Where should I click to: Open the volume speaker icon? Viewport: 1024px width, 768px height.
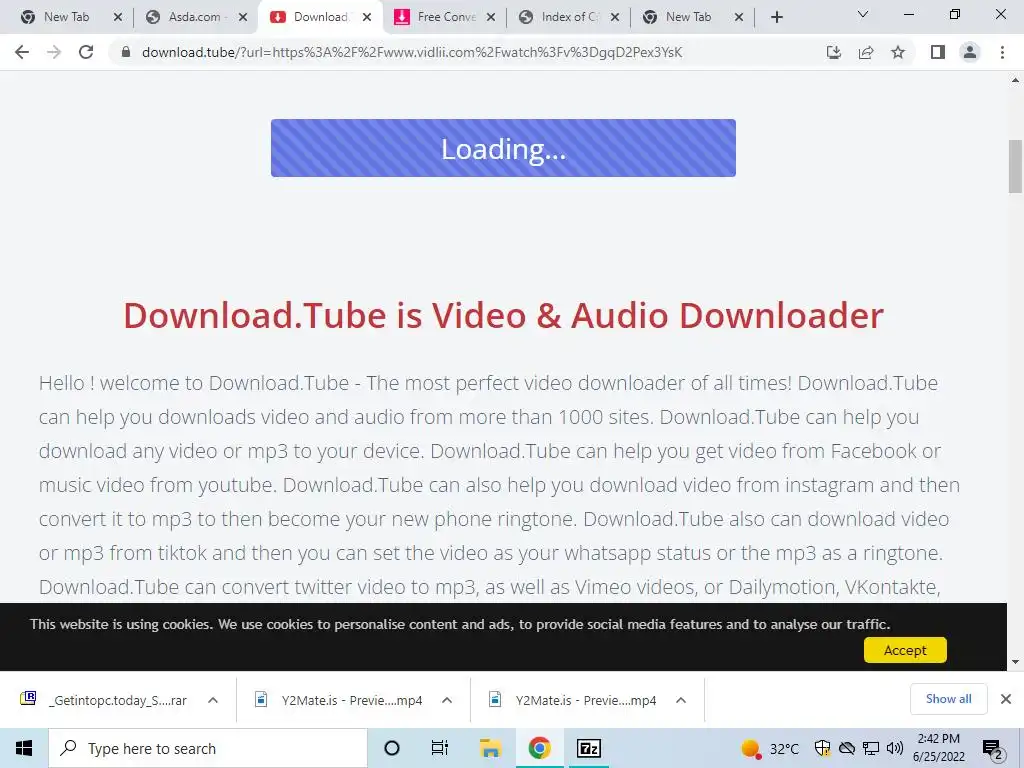895,748
